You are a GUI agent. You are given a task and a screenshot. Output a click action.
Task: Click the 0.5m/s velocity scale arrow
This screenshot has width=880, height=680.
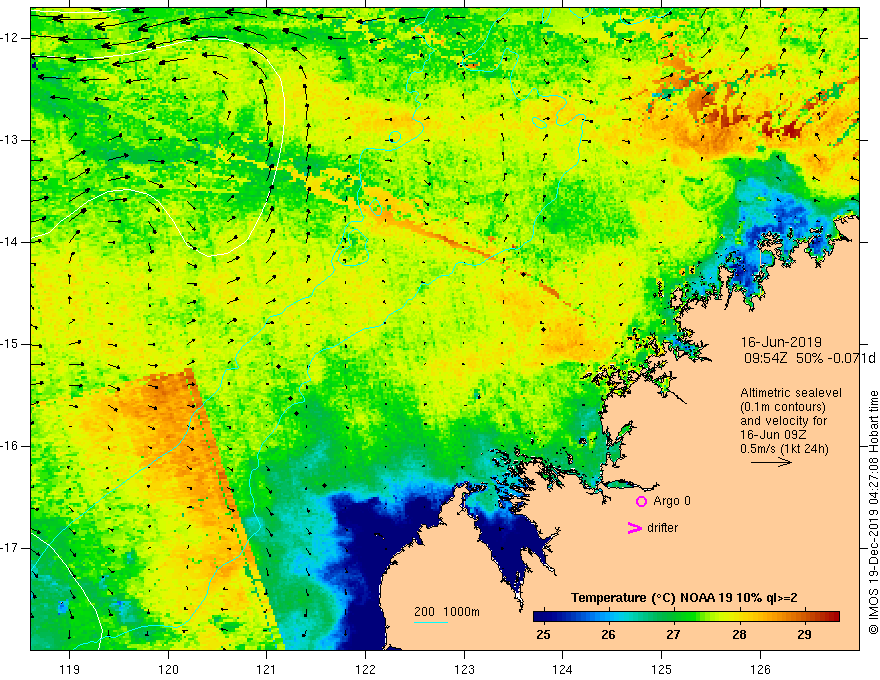point(771,462)
